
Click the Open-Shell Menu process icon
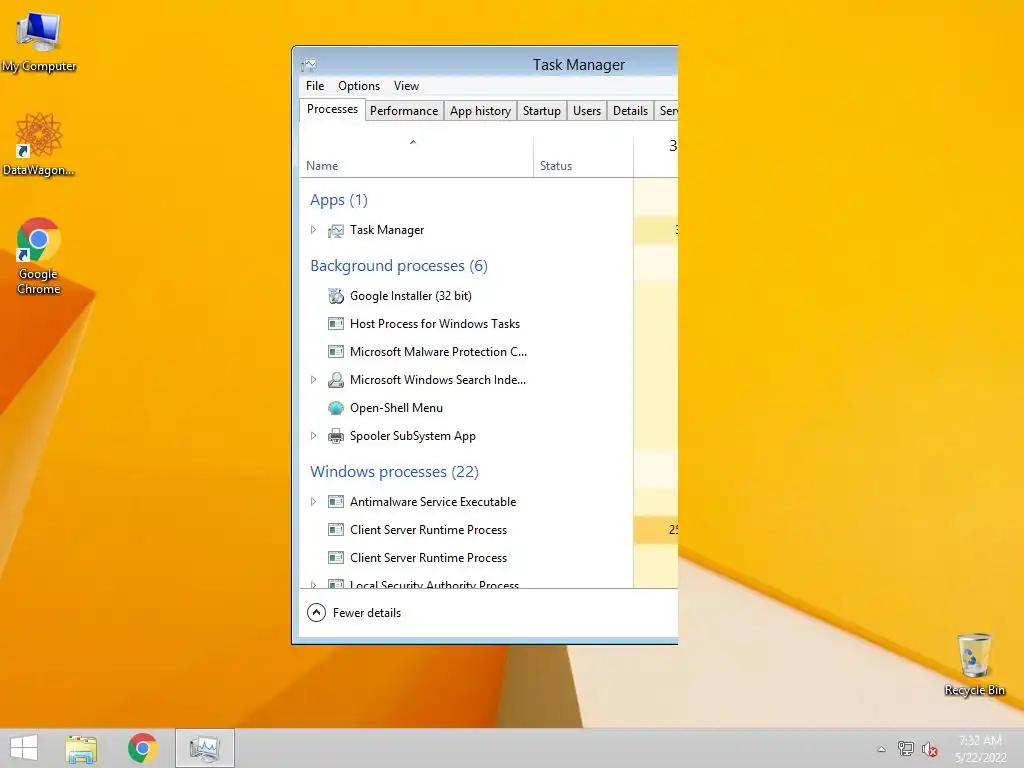[336, 408]
